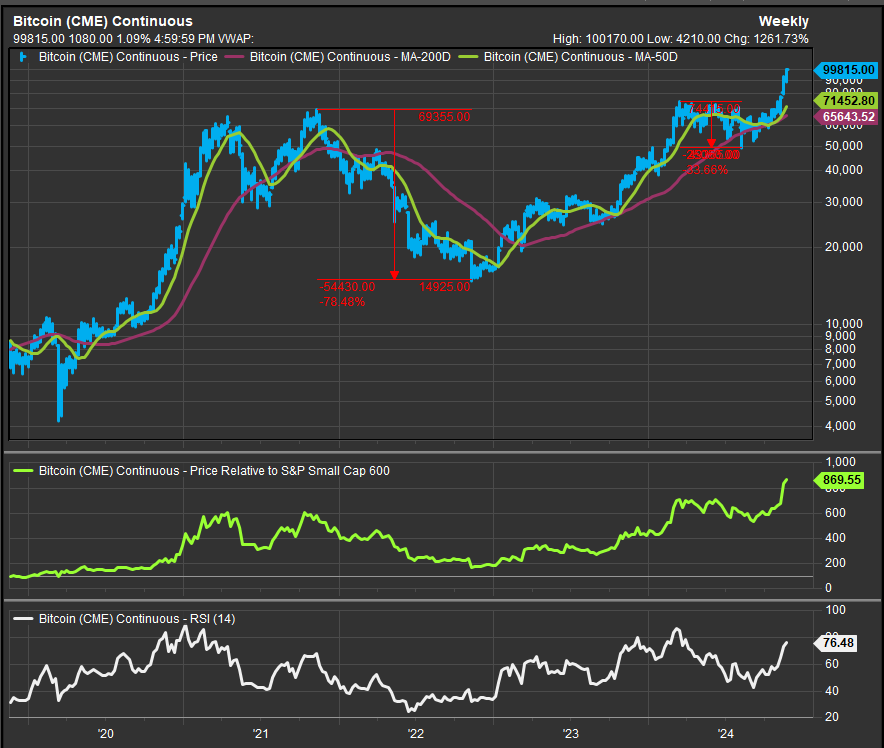Click the 869.55 relative price tag
This screenshot has height=748, width=884.
(x=840, y=480)
